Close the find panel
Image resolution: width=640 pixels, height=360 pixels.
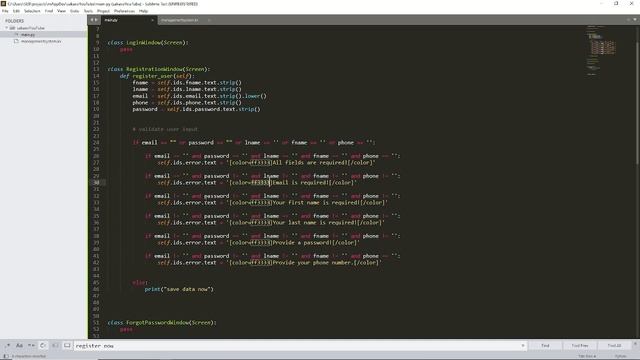pos(635,344)
